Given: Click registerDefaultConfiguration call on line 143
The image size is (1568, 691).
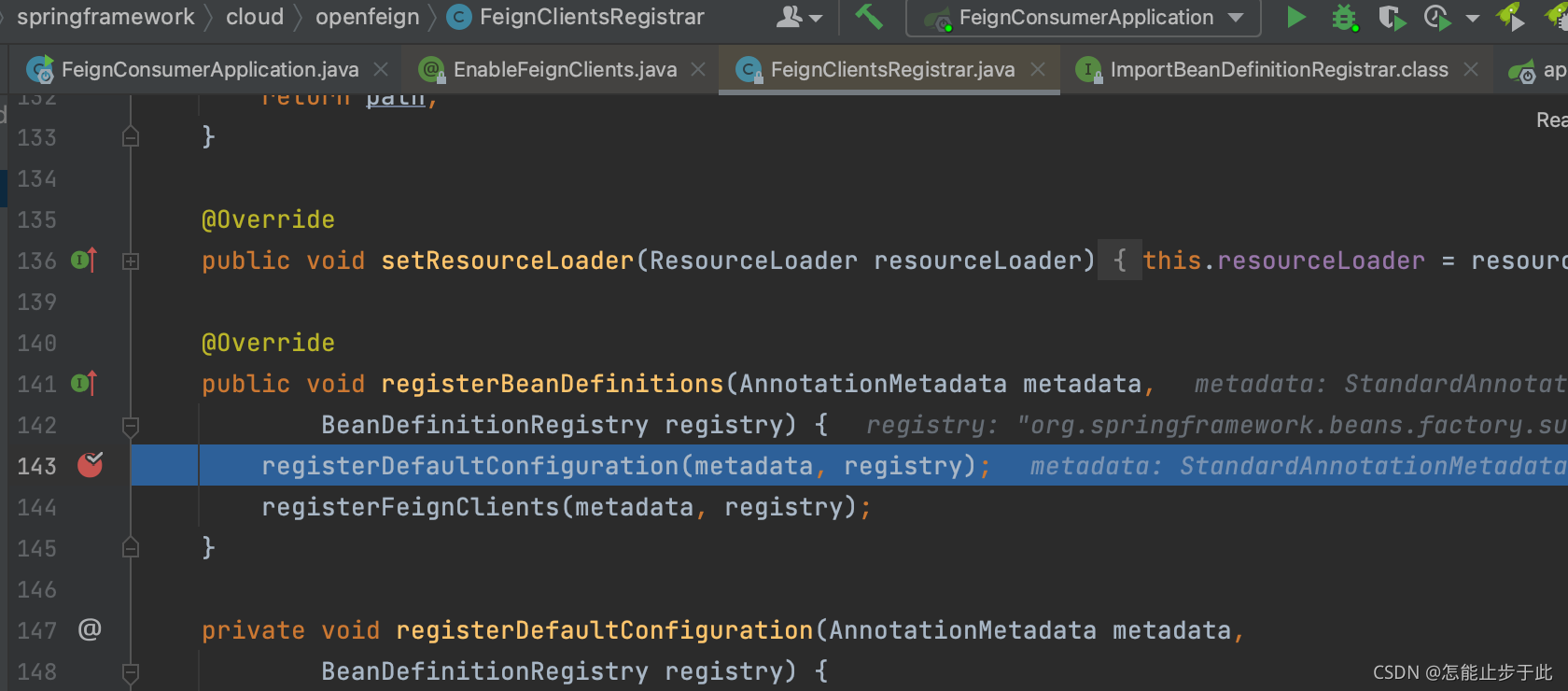Looking at the screenshot, I should [x=470, y=466].
